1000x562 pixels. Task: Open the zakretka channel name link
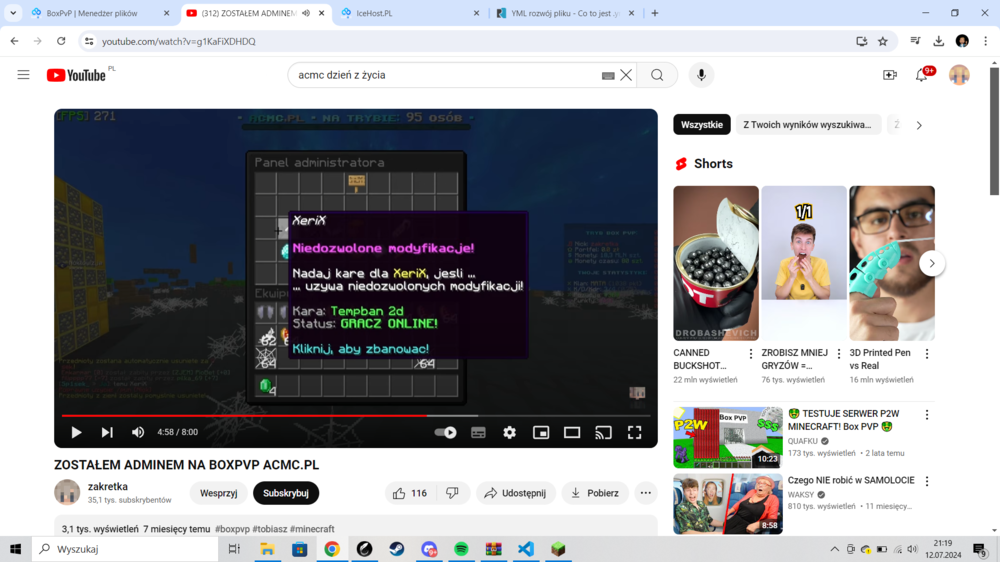[108, 487]
